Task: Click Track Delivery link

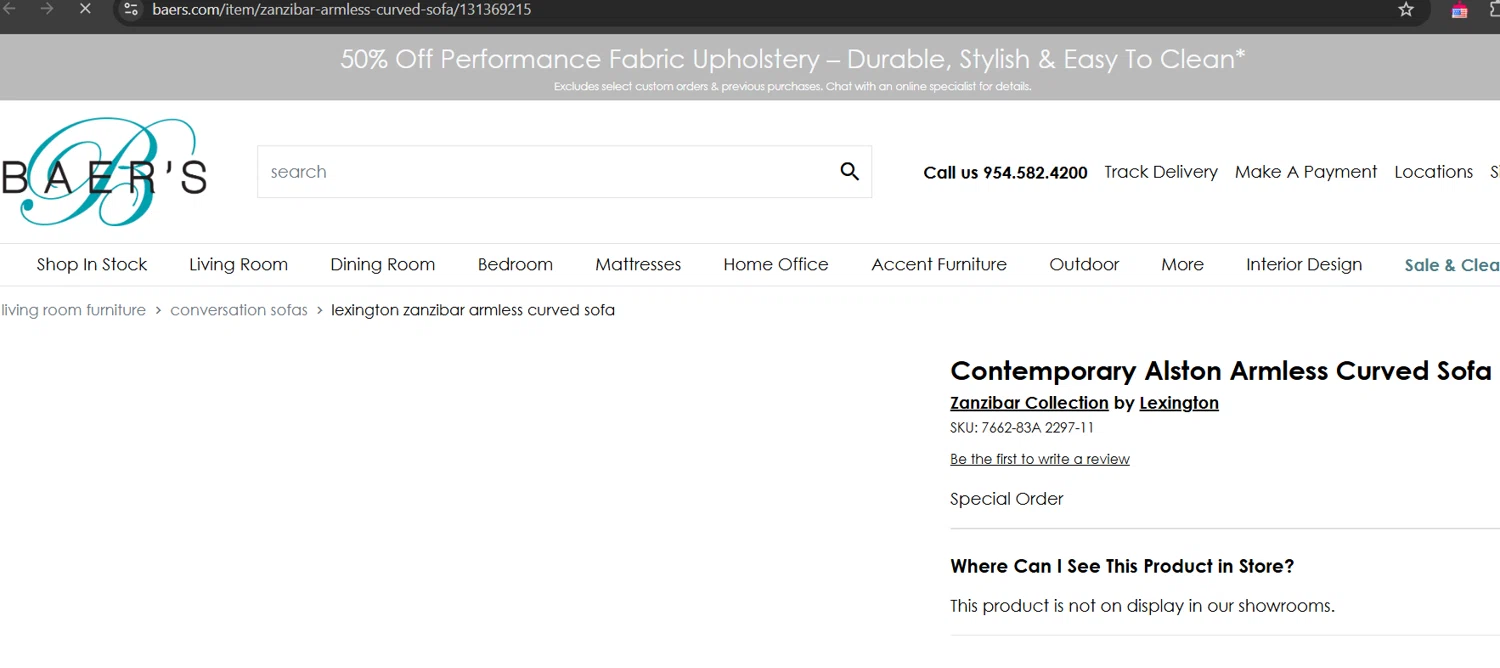Action: tap(1161, 172)
